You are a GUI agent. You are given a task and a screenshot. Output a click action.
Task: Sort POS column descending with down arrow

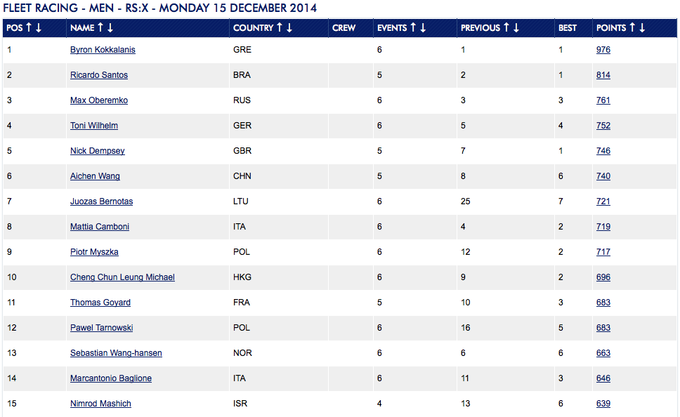click(x=38, y=28)
